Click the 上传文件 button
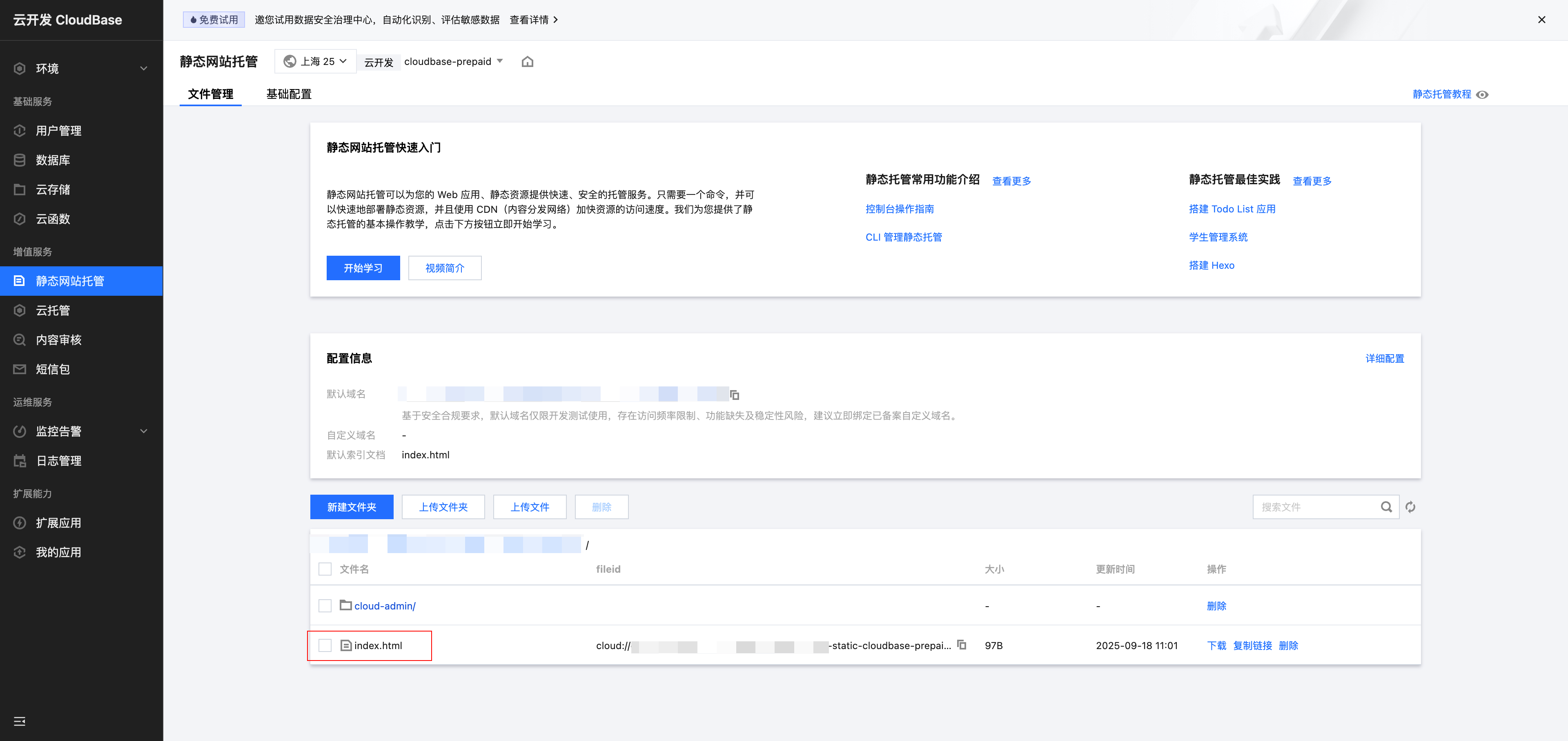Viewport: 1568px width, 741px height. point(530,507)
